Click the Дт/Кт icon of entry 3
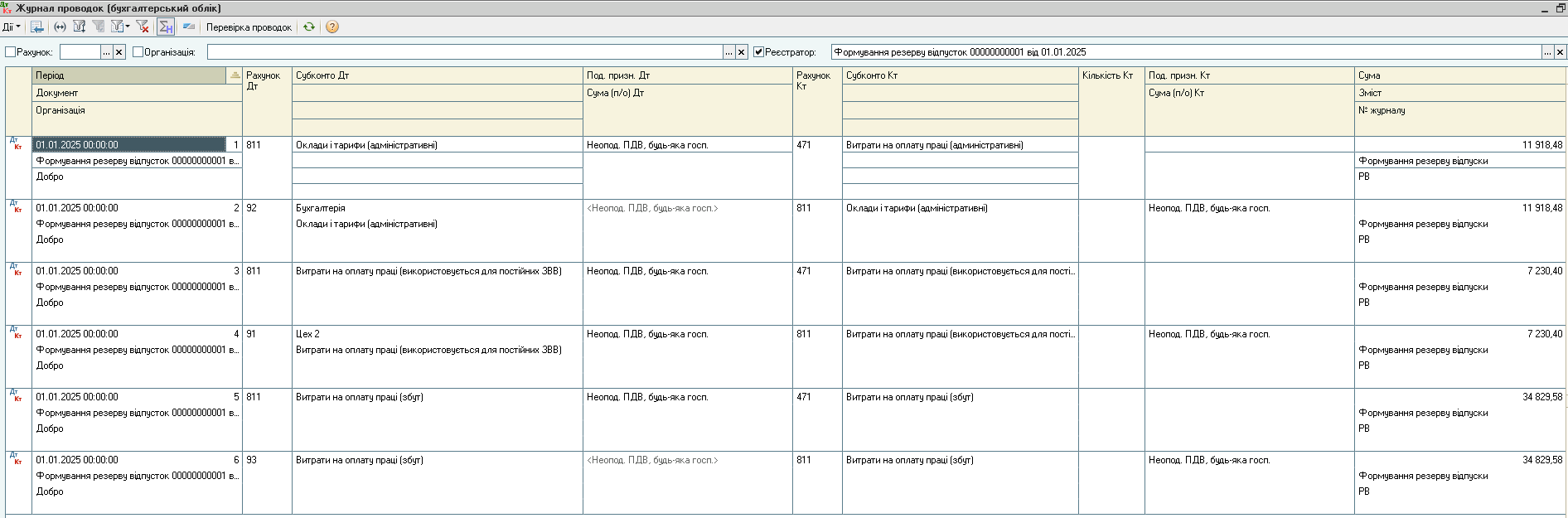This screenshot has height=518, width=1568. point(16,270)
